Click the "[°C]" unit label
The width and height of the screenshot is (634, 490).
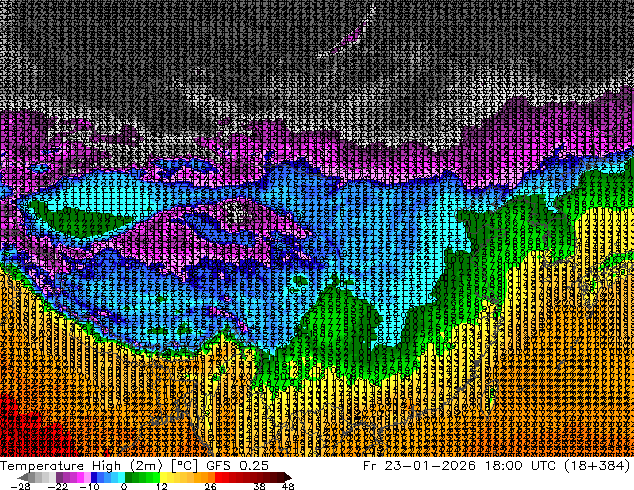[184, 466]
